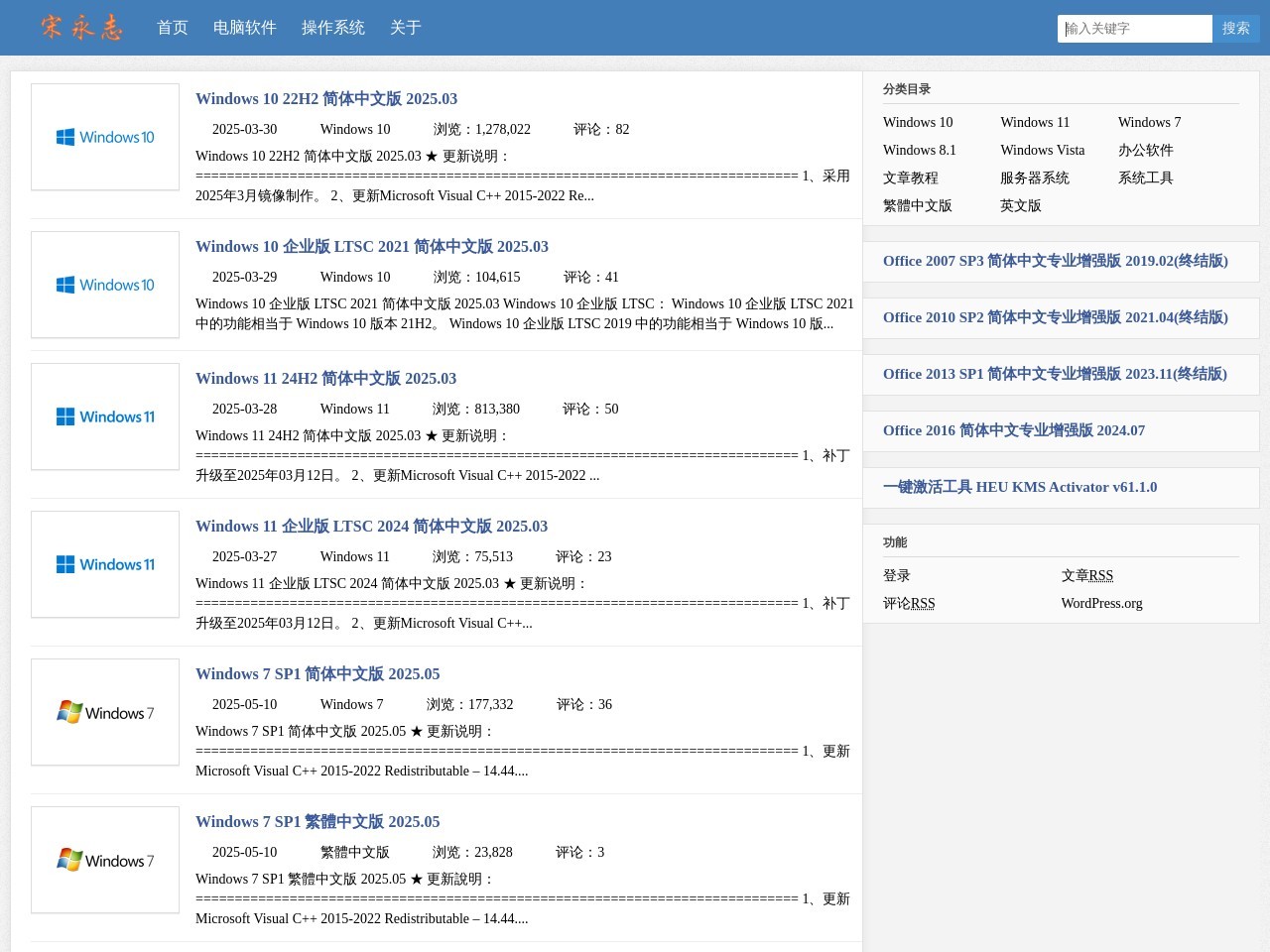Click 登录 in 功能 section
The height and width of the screenshot is (952, 1270).
click(897, 576)
